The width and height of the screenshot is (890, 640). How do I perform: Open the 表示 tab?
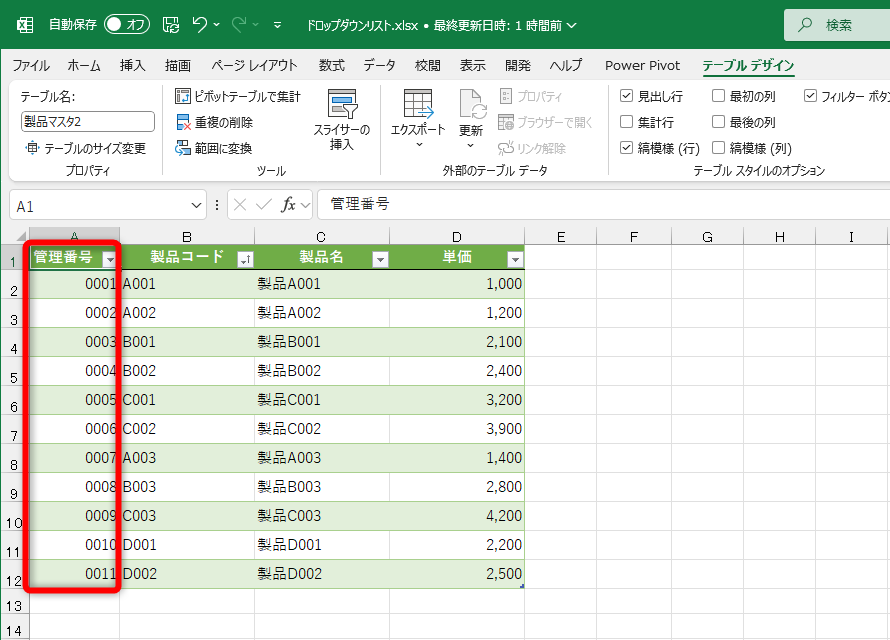[x=472, y=65]
